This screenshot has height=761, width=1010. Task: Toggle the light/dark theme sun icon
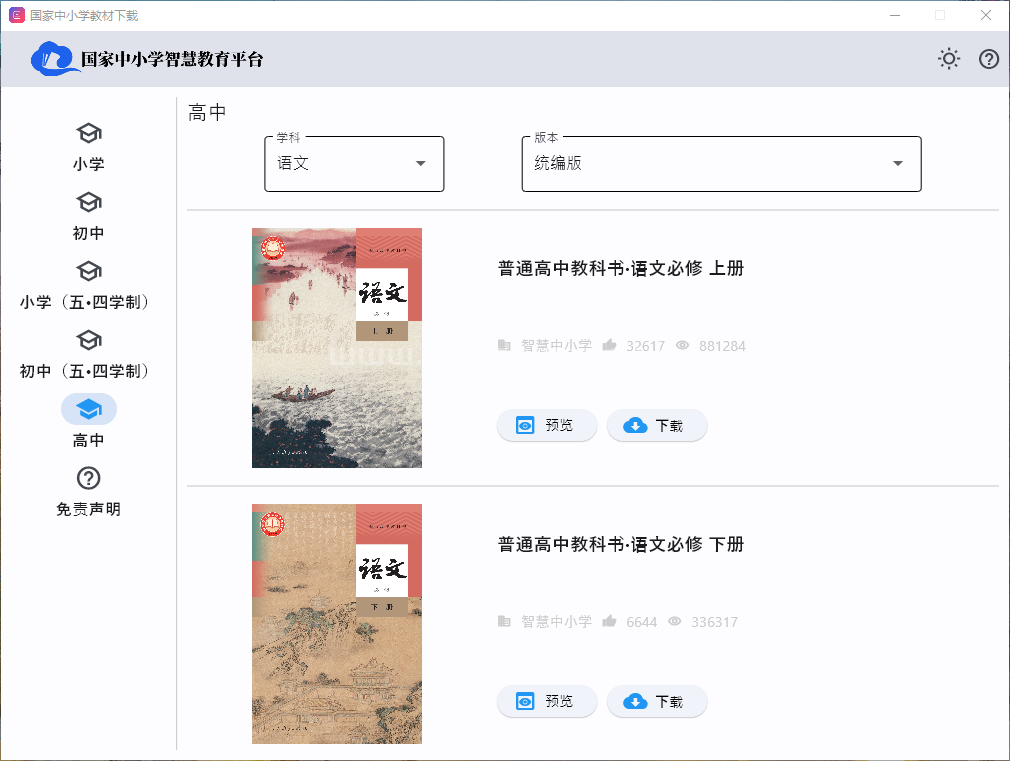[x=948, y=59]
